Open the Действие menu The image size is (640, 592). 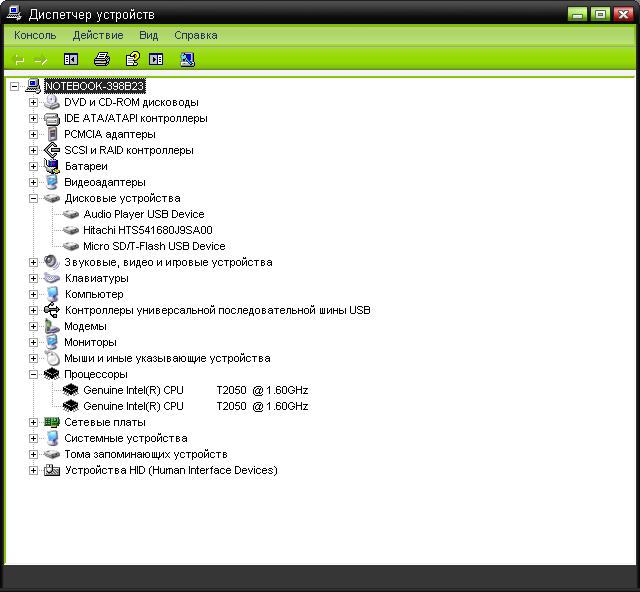(98, 36)
